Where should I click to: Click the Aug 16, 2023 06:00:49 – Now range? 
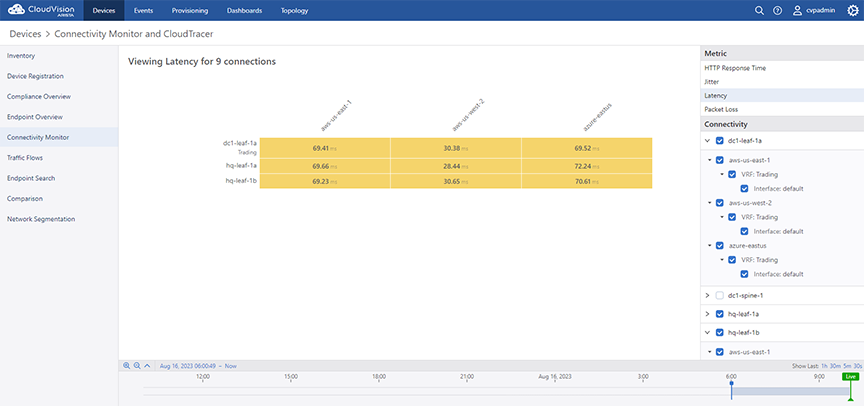[x=198, y=366]
